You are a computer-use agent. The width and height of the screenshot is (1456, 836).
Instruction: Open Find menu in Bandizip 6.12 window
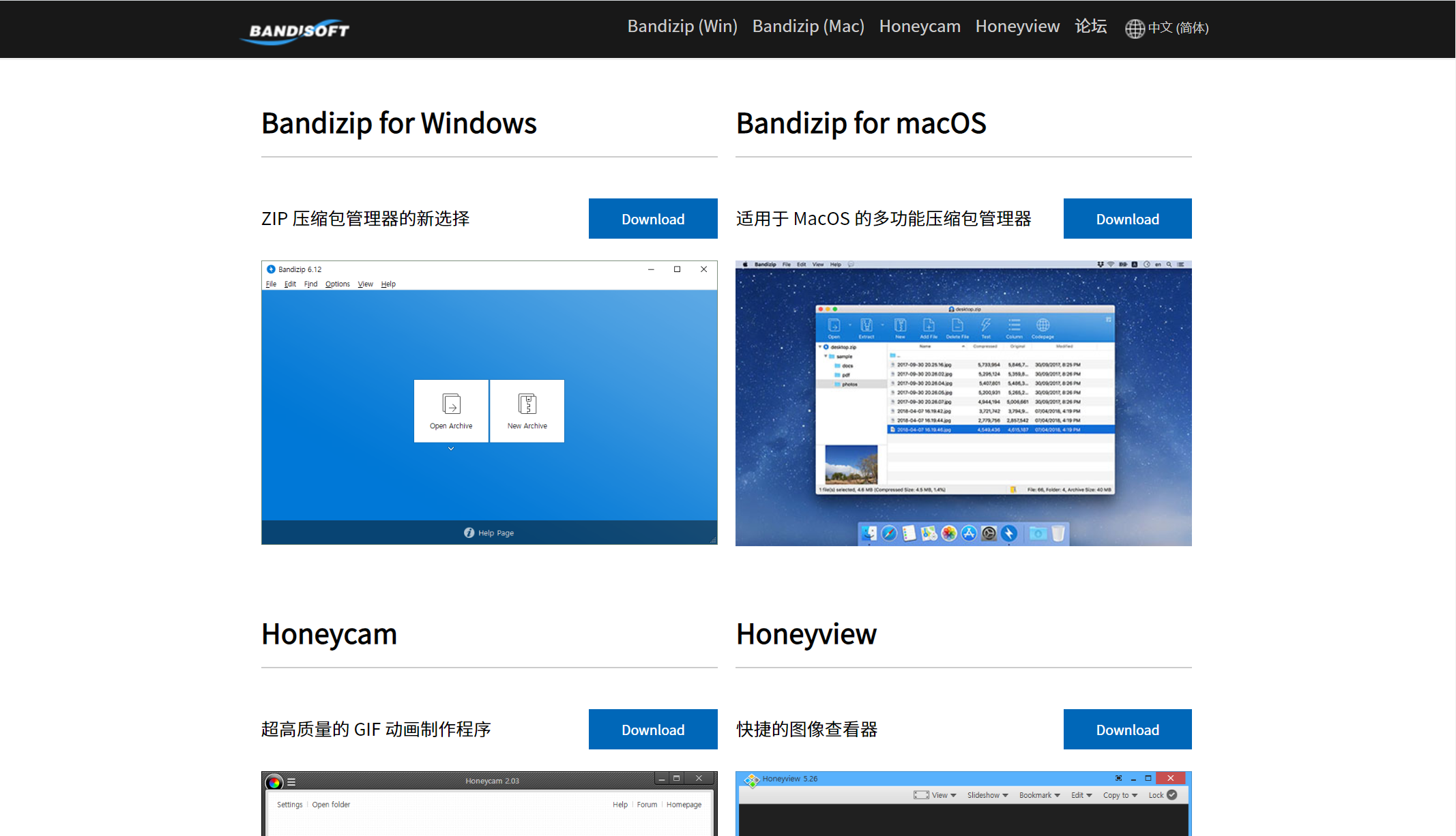pyautogui.click(x=310, y=284)
